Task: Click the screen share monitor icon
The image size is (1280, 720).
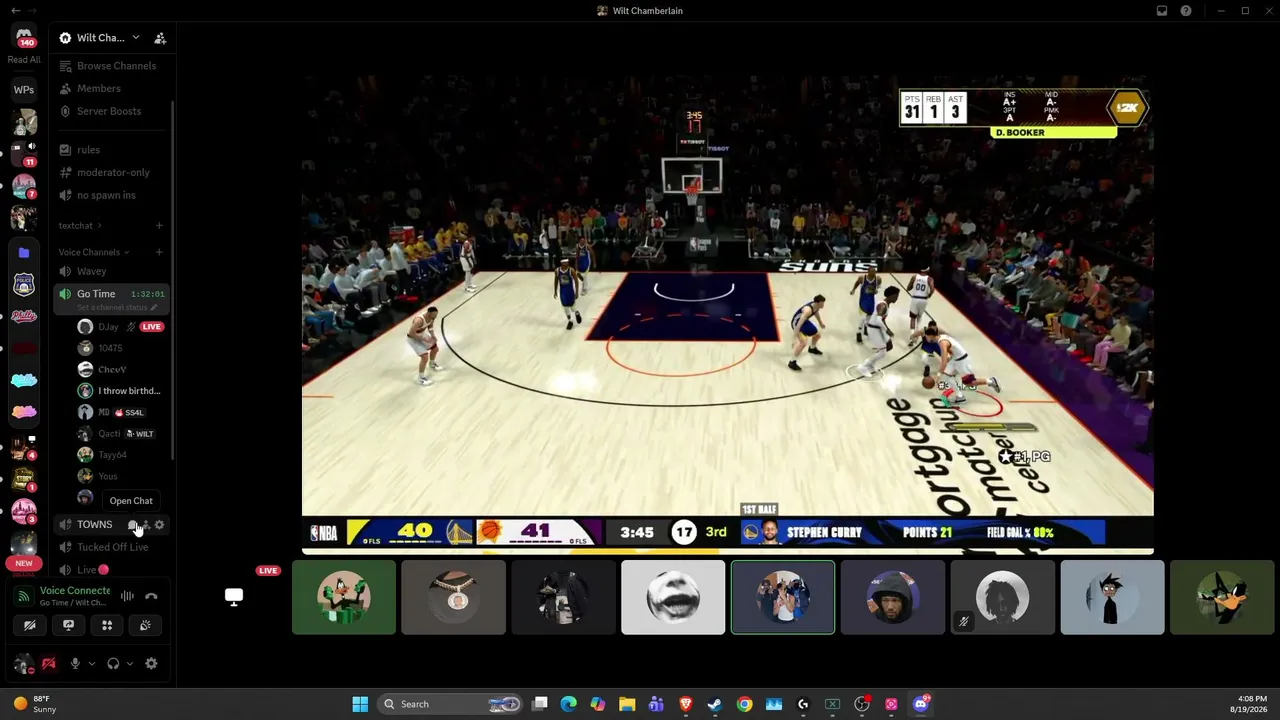Action: pos(234,597)
